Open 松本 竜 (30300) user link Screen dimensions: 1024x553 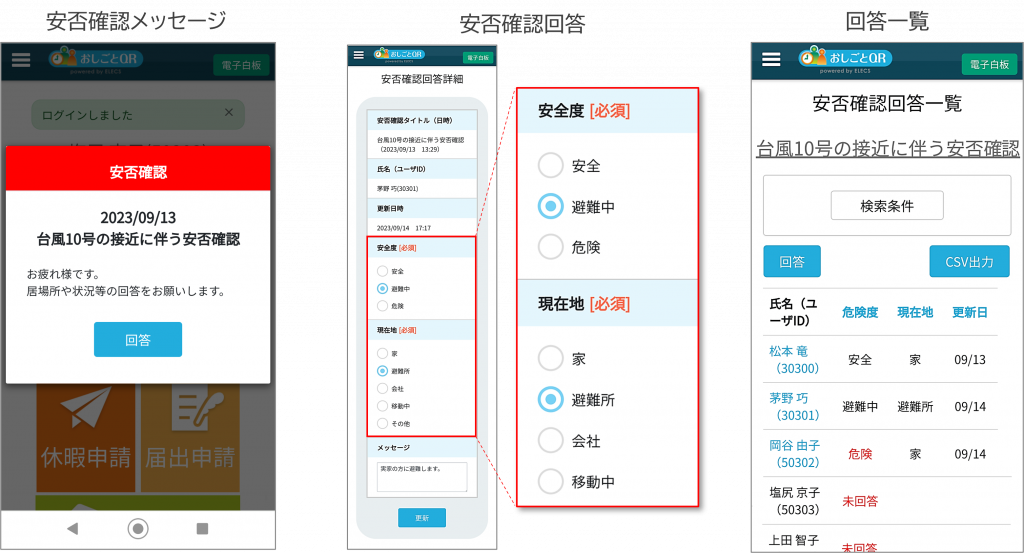coord(793,360)
